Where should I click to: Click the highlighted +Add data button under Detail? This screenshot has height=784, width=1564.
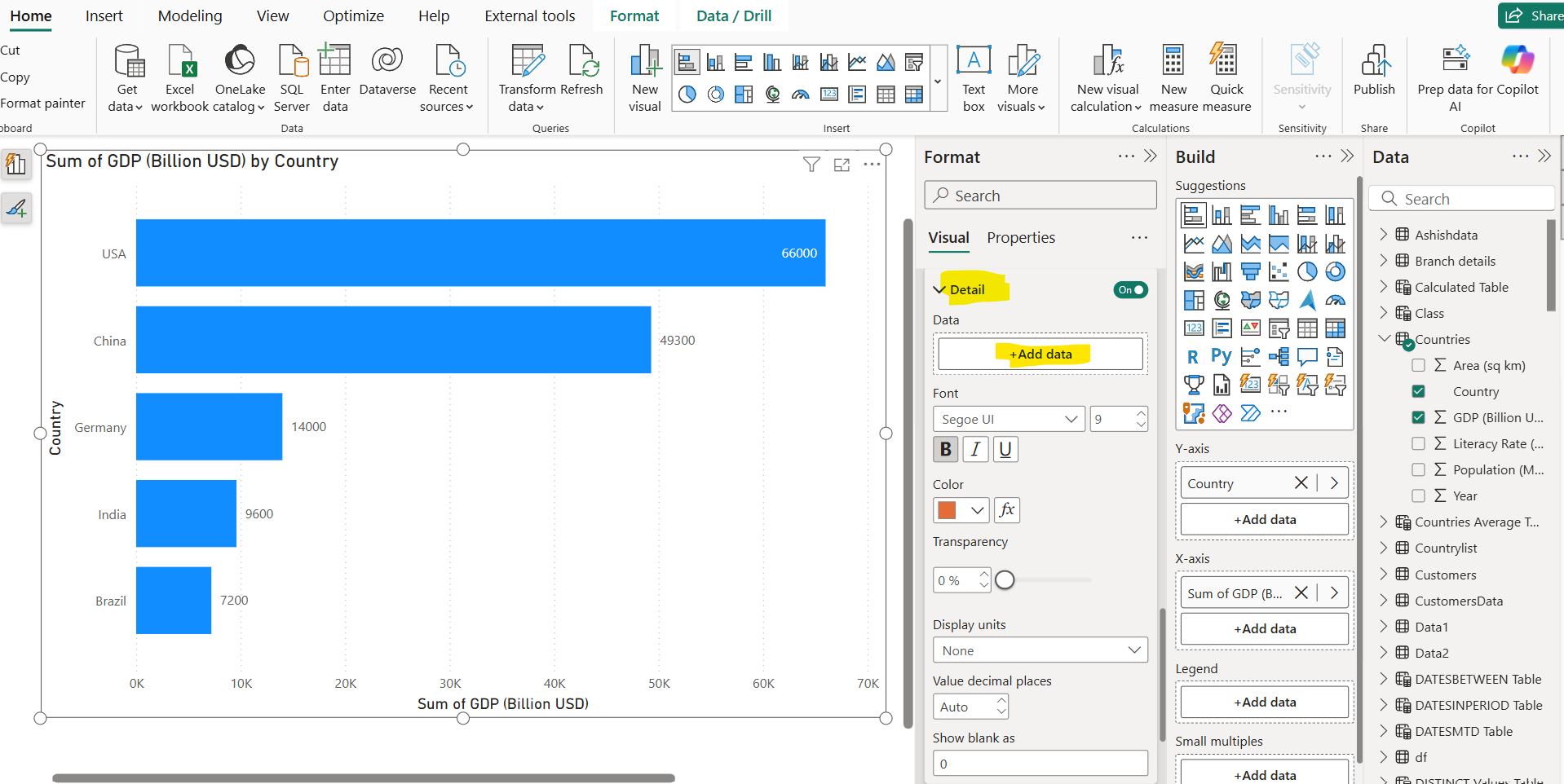click(x=1040, y=354)
